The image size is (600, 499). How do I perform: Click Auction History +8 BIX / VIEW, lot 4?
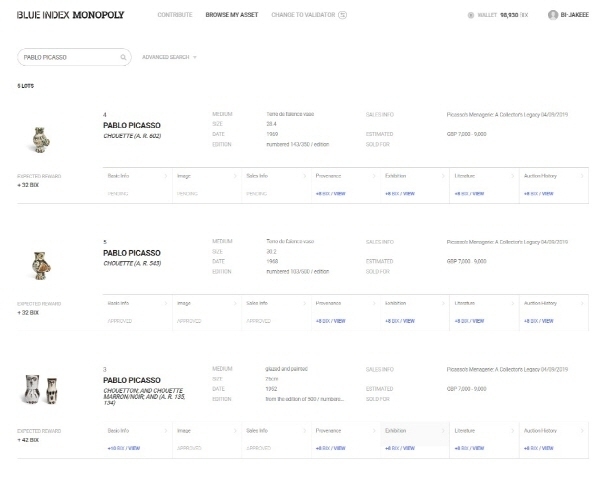(538, 194)
